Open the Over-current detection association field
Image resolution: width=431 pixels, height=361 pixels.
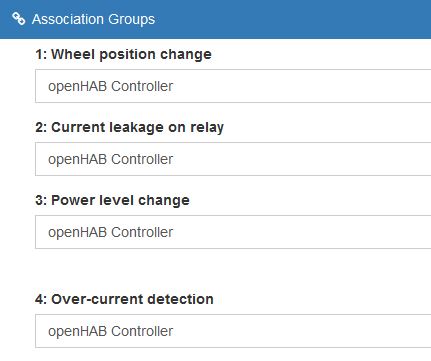[x=233, y=331]
